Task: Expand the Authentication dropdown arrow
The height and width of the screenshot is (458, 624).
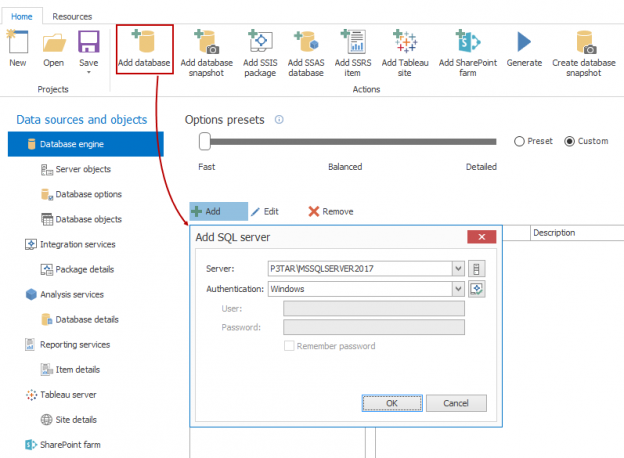Action: pyautogui.click(x=458, y=289)
